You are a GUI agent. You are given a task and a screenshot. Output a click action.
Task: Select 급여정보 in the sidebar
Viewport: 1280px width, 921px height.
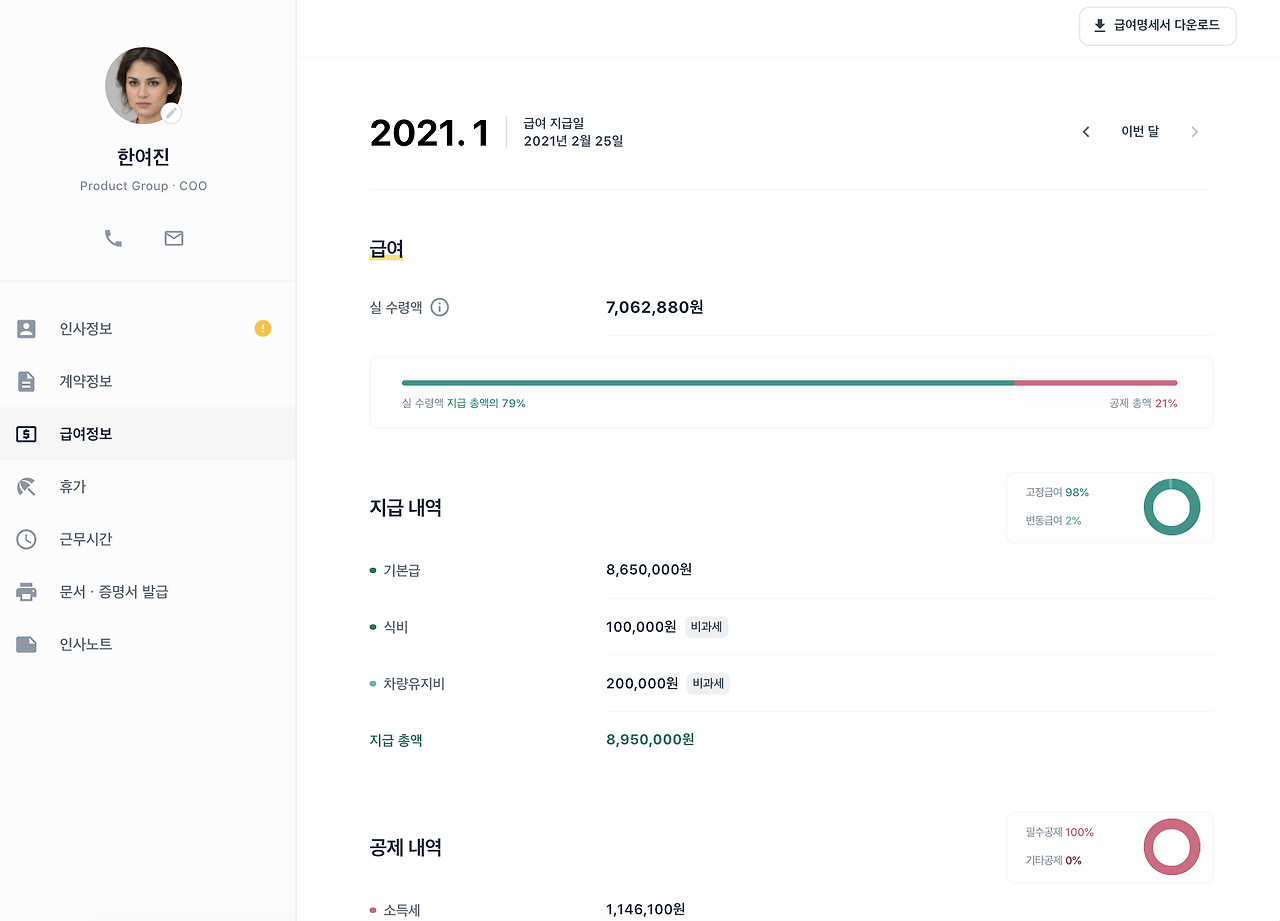click(x=148, y=434)
